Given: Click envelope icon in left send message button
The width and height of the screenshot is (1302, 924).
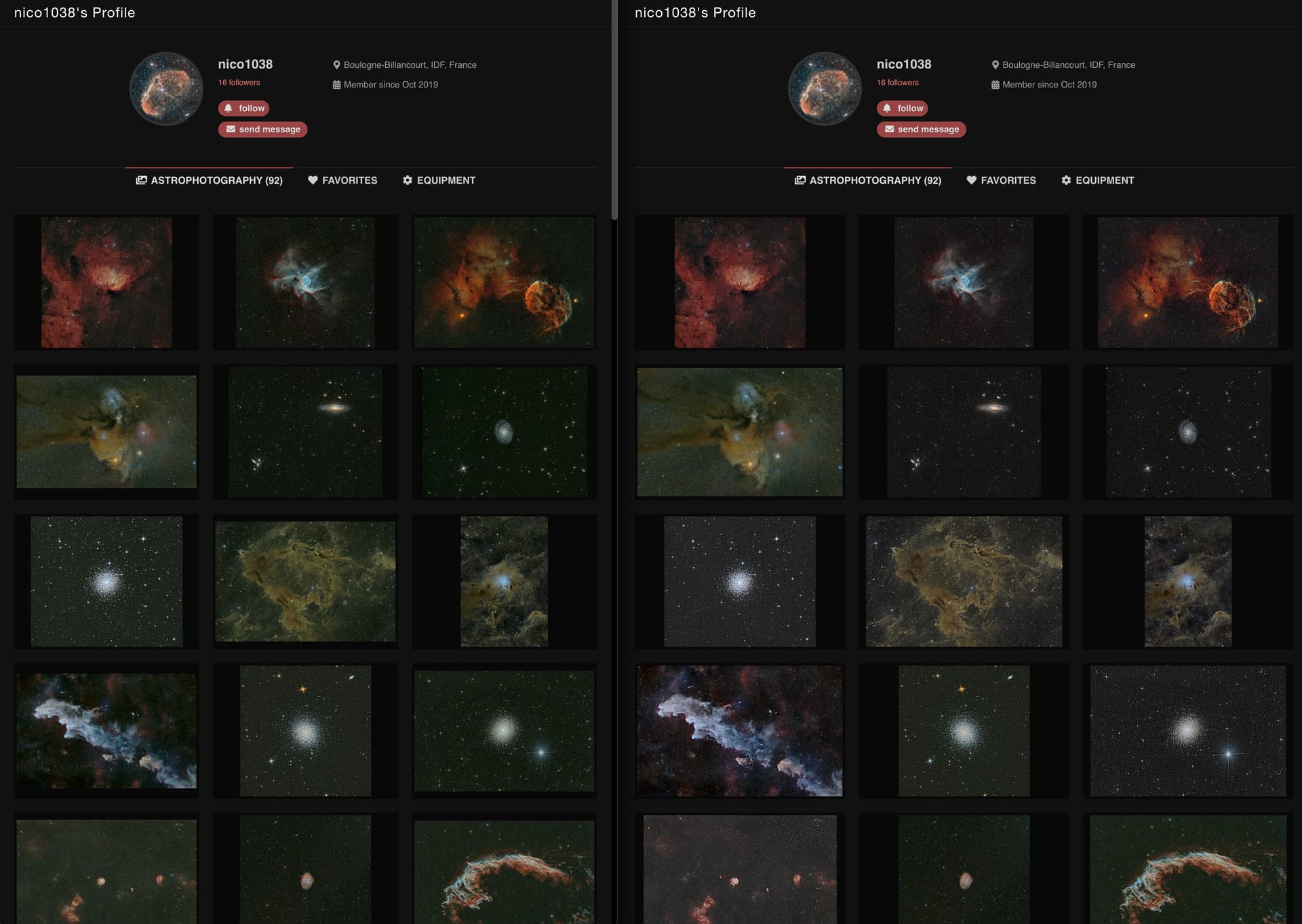Looking at the screenshot, I should click(x=231, y=129).
